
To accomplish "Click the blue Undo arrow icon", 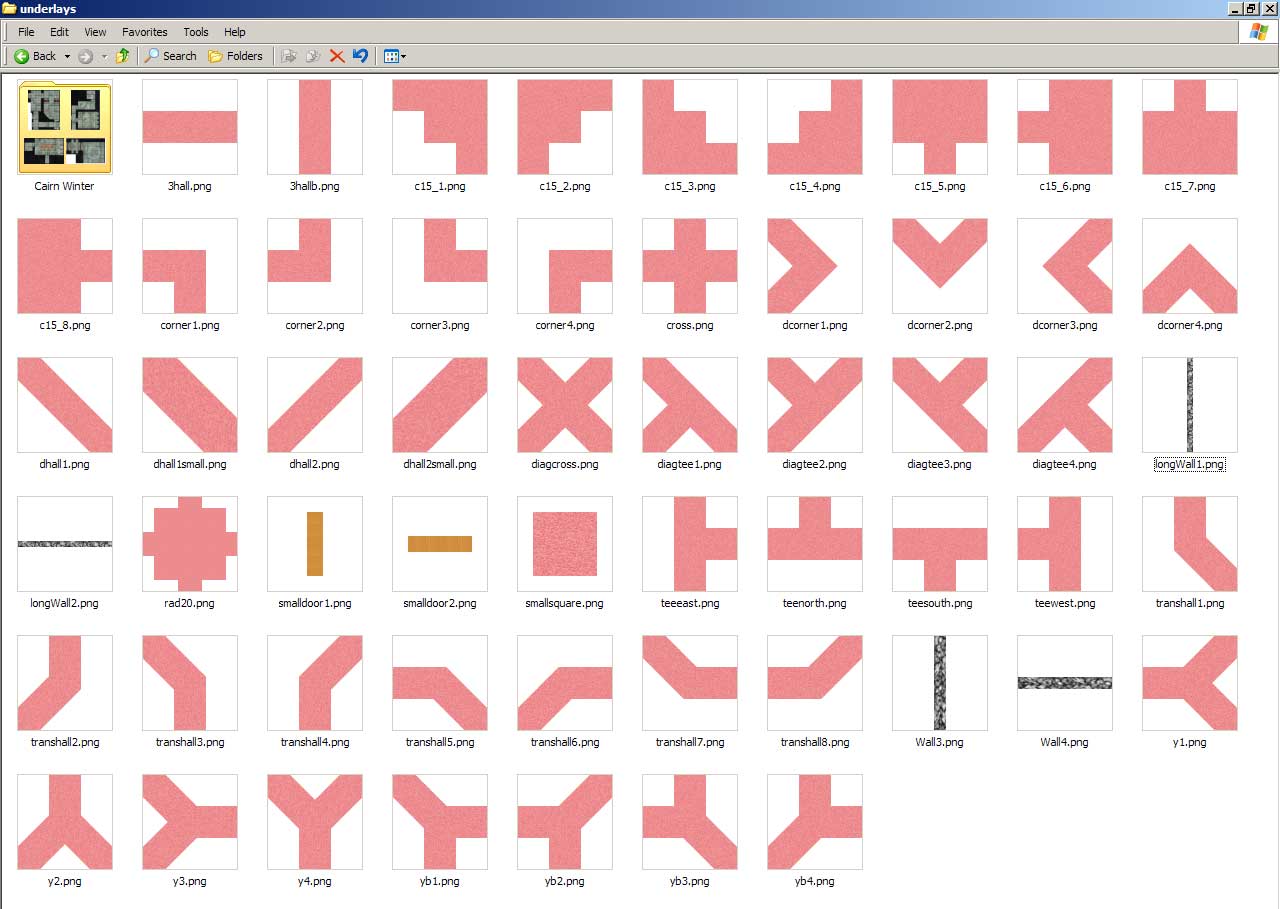I will tap(360, 56).
